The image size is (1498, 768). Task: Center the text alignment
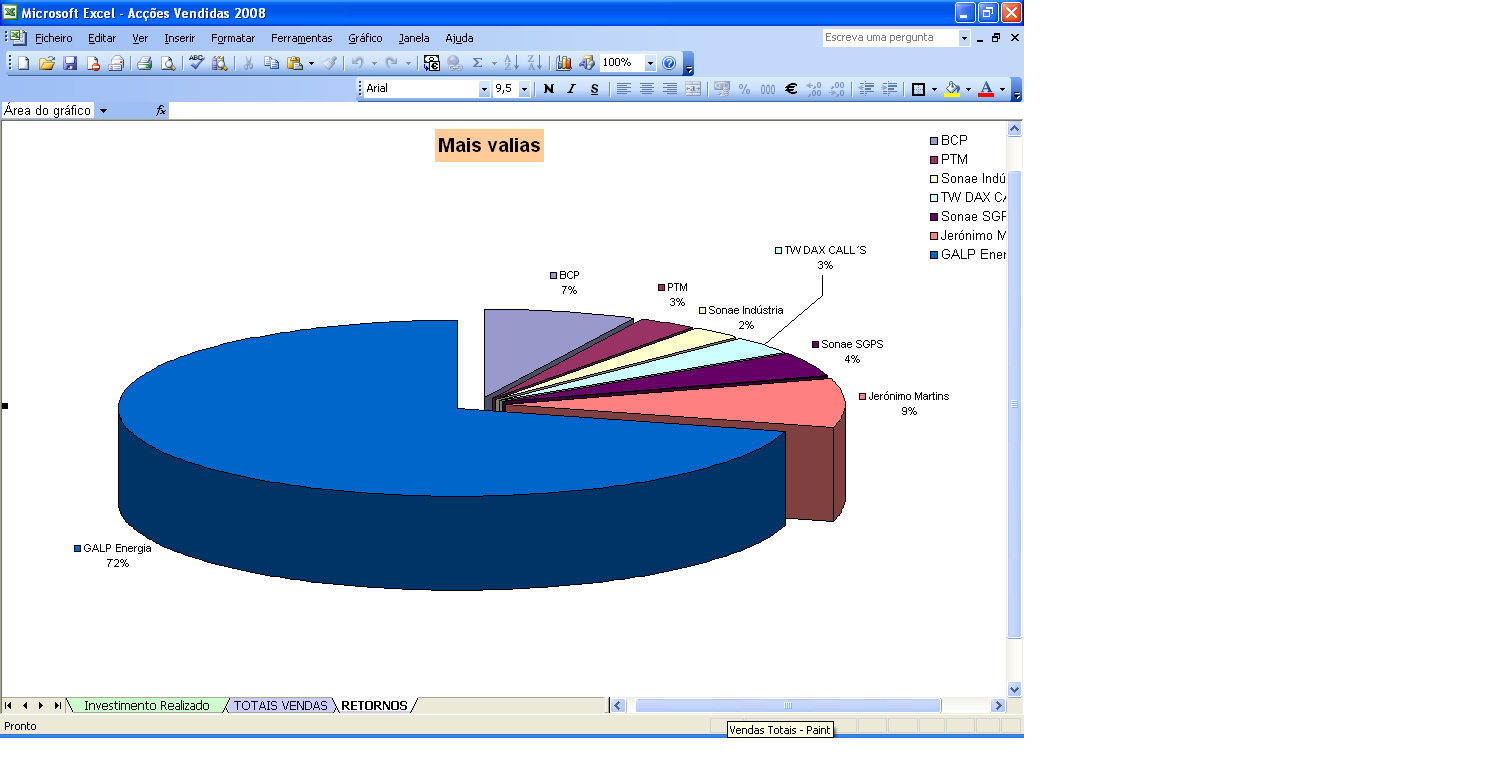646,89
